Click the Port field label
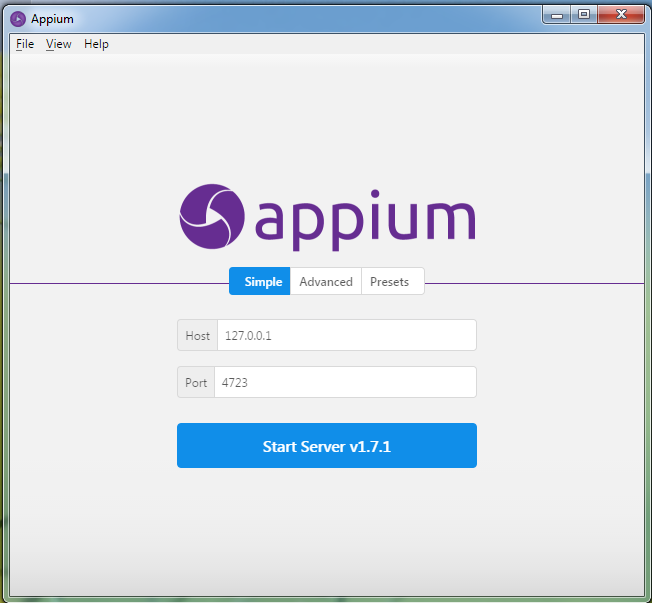Viewport: 652px width, 603px height. pyautogui.click(x=196, y=383)
